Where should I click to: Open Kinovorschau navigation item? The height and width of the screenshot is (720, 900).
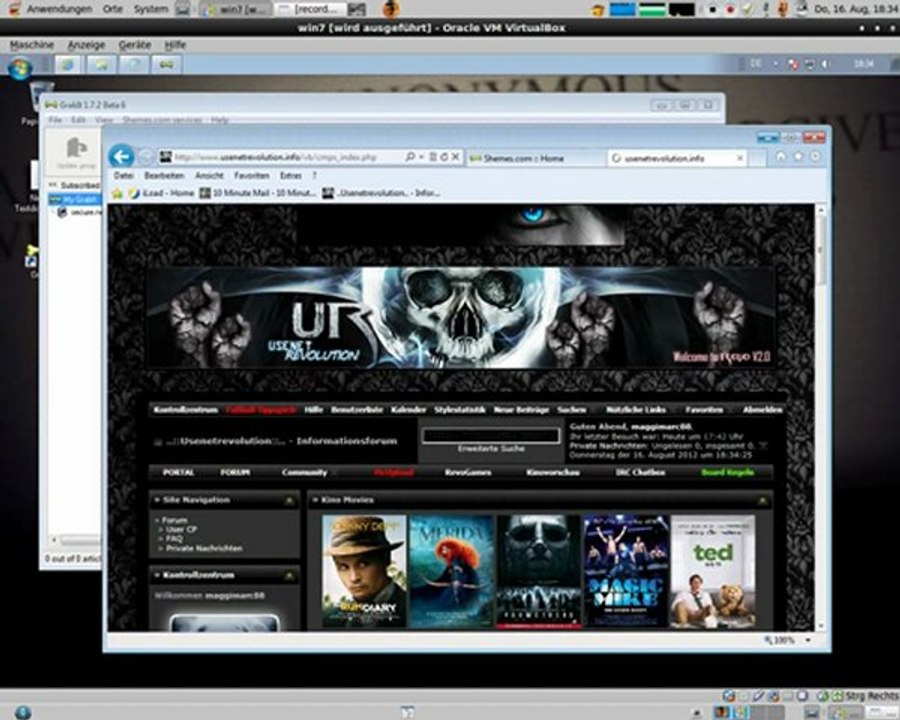553,472
